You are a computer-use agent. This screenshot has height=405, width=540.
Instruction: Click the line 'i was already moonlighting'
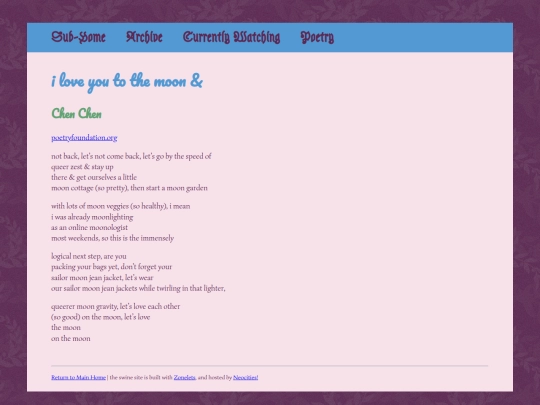pyautogui.click(x=92, y=217)
